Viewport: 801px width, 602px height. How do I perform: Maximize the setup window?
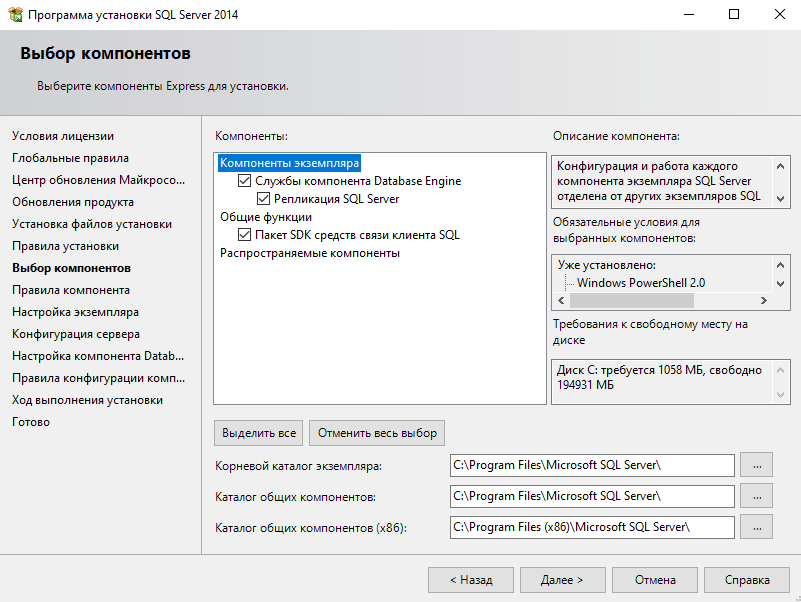point(734,14)
